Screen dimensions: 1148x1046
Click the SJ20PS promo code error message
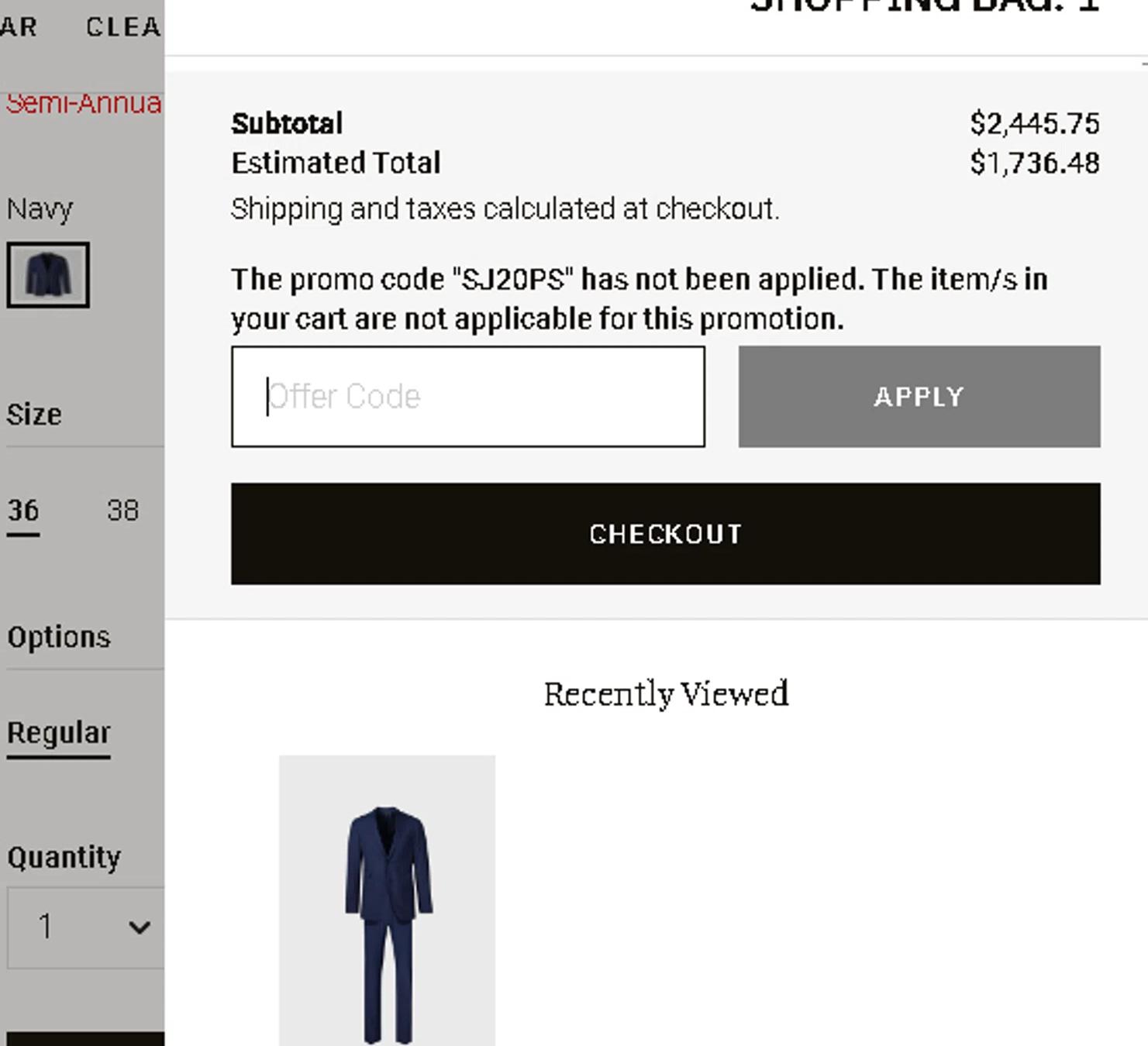(x=639, y=299)
